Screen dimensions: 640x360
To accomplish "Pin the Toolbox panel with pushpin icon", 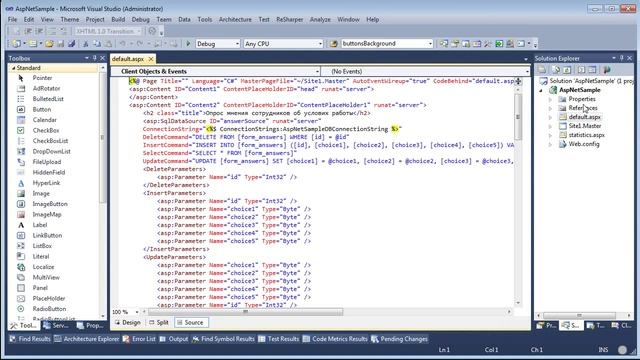I will tap(95, 58).
